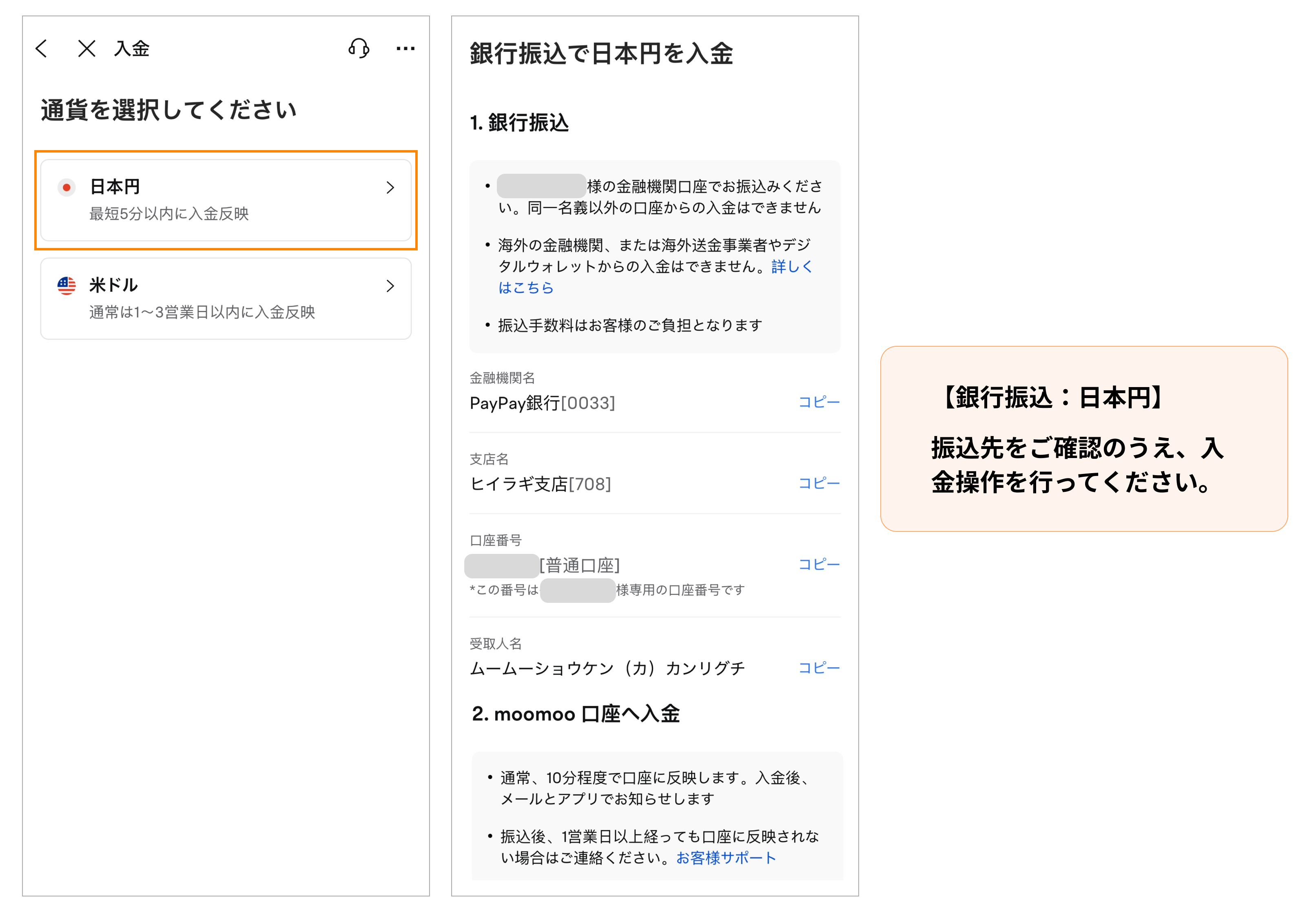Screen dimensions: 1316x912
Task: Click the US flag icon next to 米ドル
Action: pyautogui.click(x=66, y=285)
